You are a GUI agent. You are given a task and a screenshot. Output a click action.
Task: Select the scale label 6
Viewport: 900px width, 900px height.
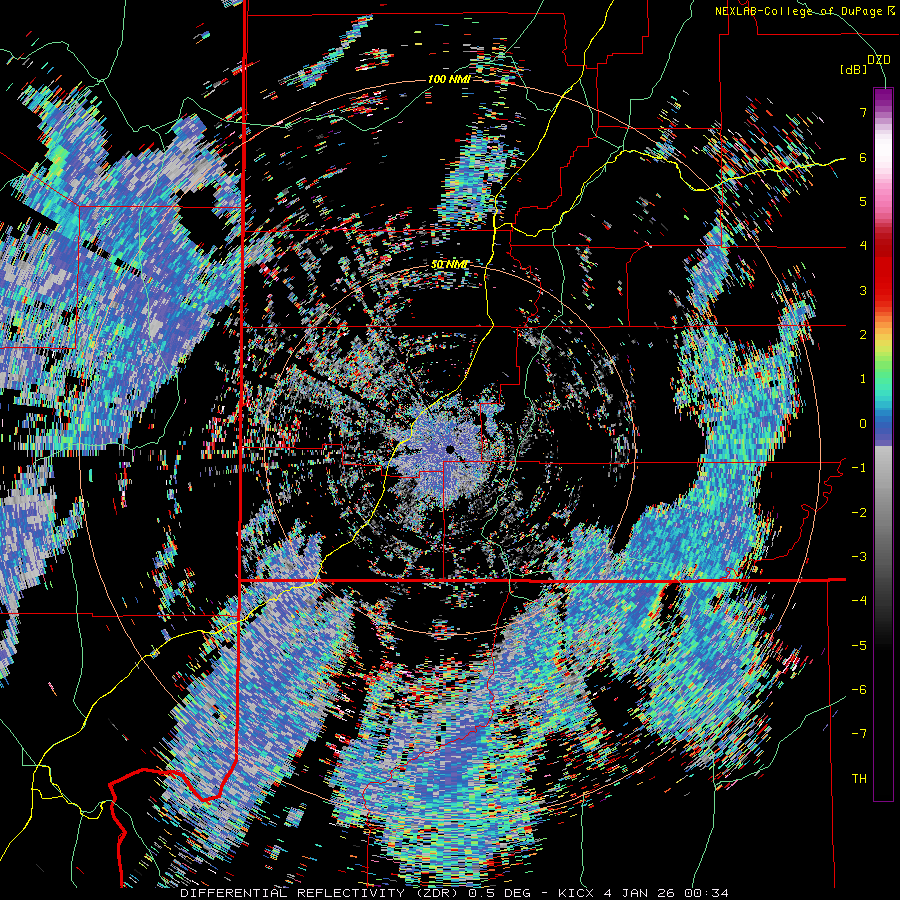[863, 157]
